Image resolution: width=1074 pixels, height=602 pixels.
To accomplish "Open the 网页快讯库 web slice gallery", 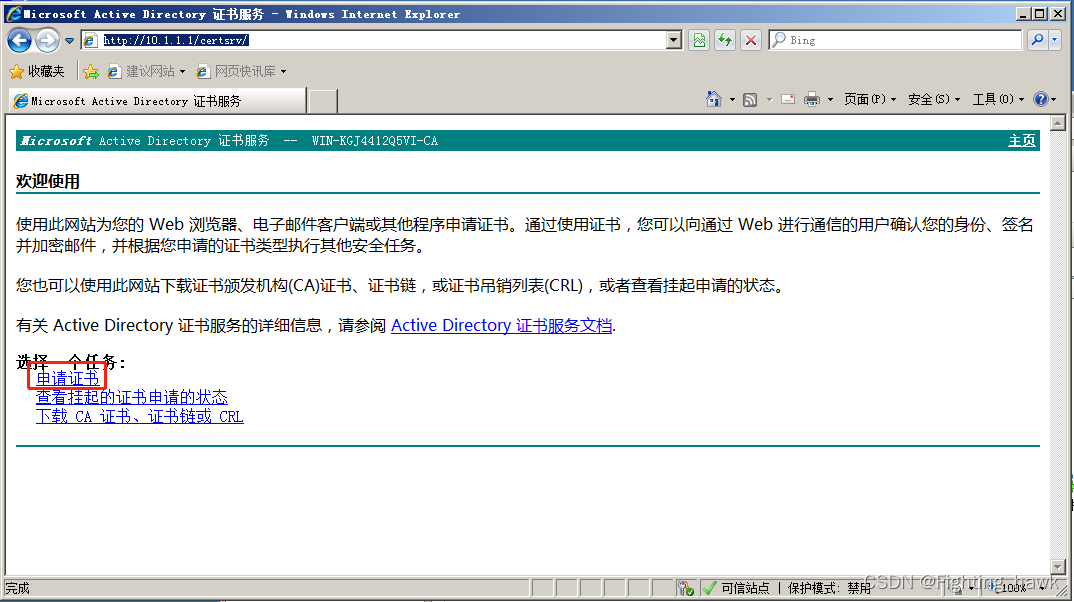I will coord(240,71).
